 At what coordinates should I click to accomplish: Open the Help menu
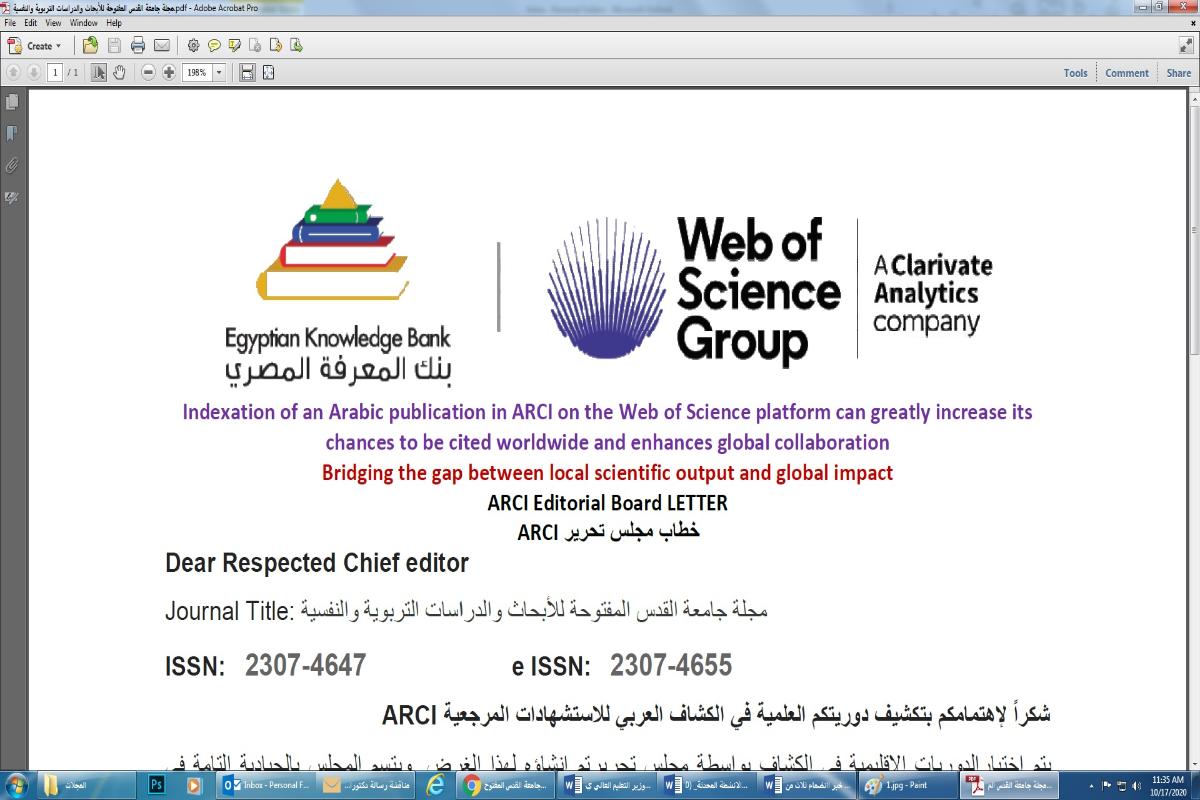[x=114, y=22]
